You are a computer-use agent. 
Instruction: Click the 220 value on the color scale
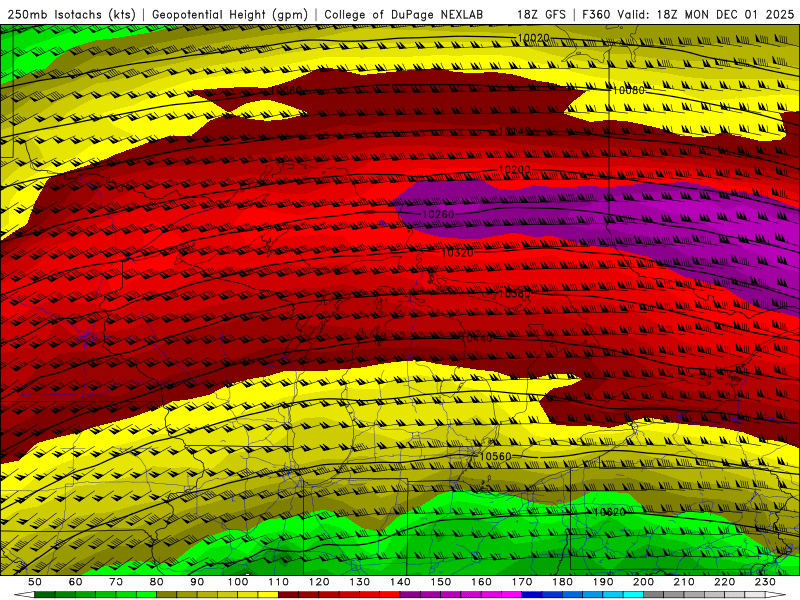724,582
